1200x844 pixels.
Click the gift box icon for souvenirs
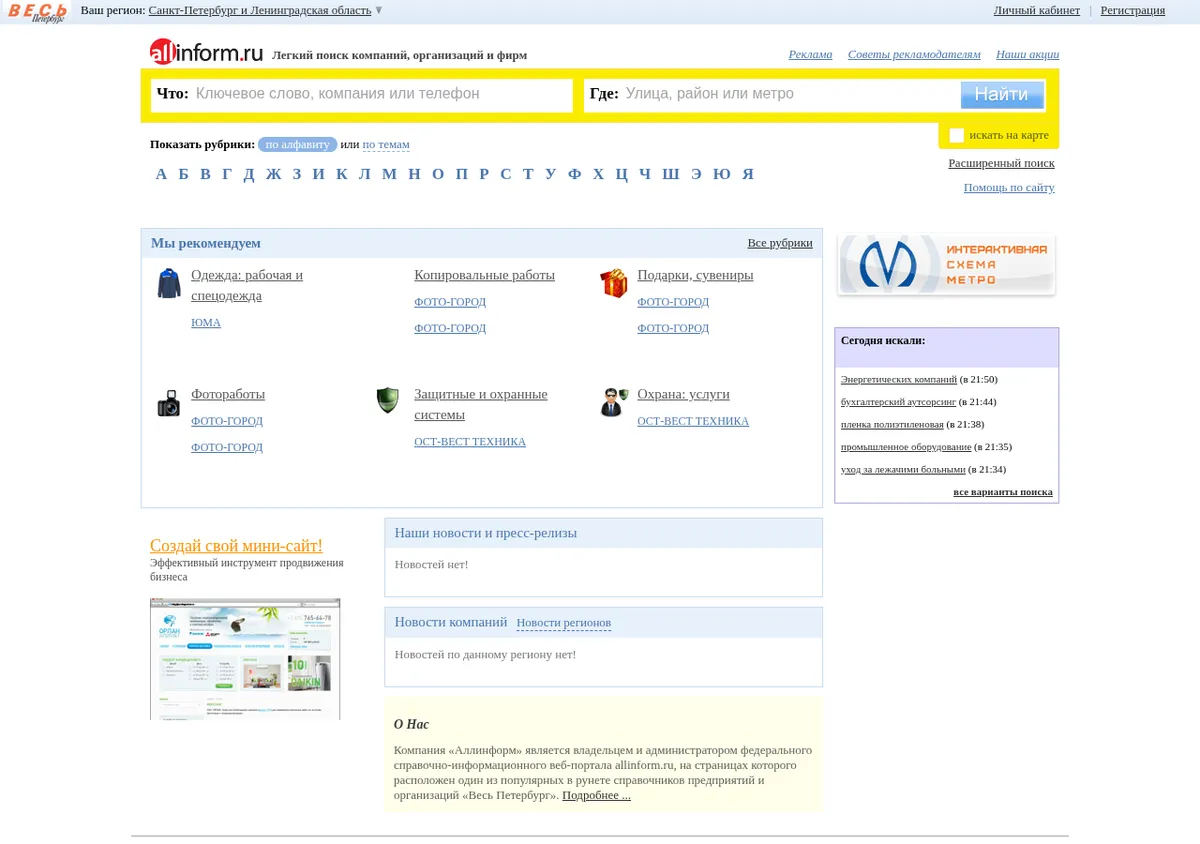click(x=613, y=283)
